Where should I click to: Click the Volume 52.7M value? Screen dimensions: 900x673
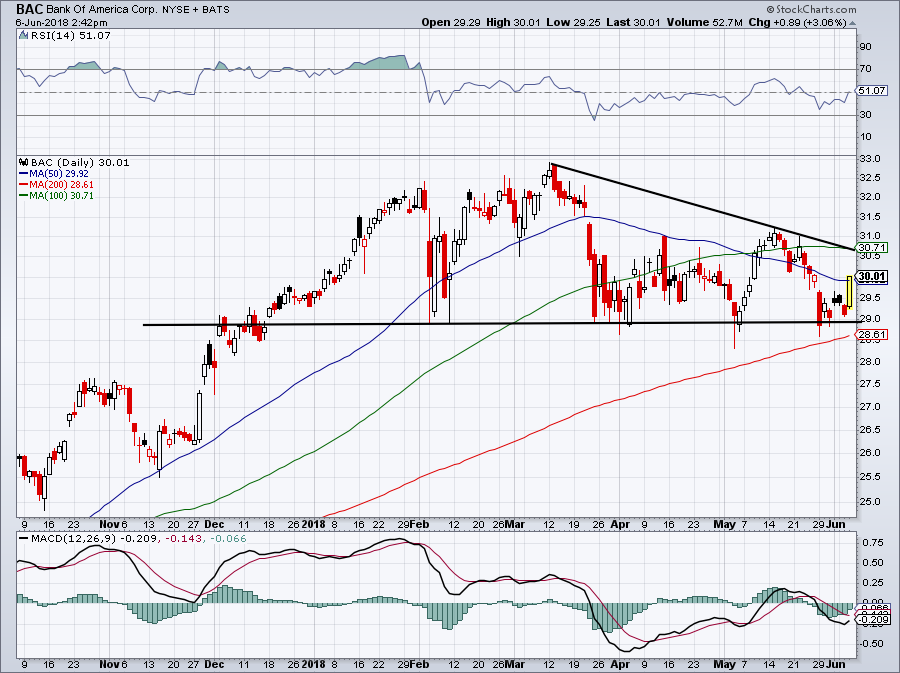[705, 22]
